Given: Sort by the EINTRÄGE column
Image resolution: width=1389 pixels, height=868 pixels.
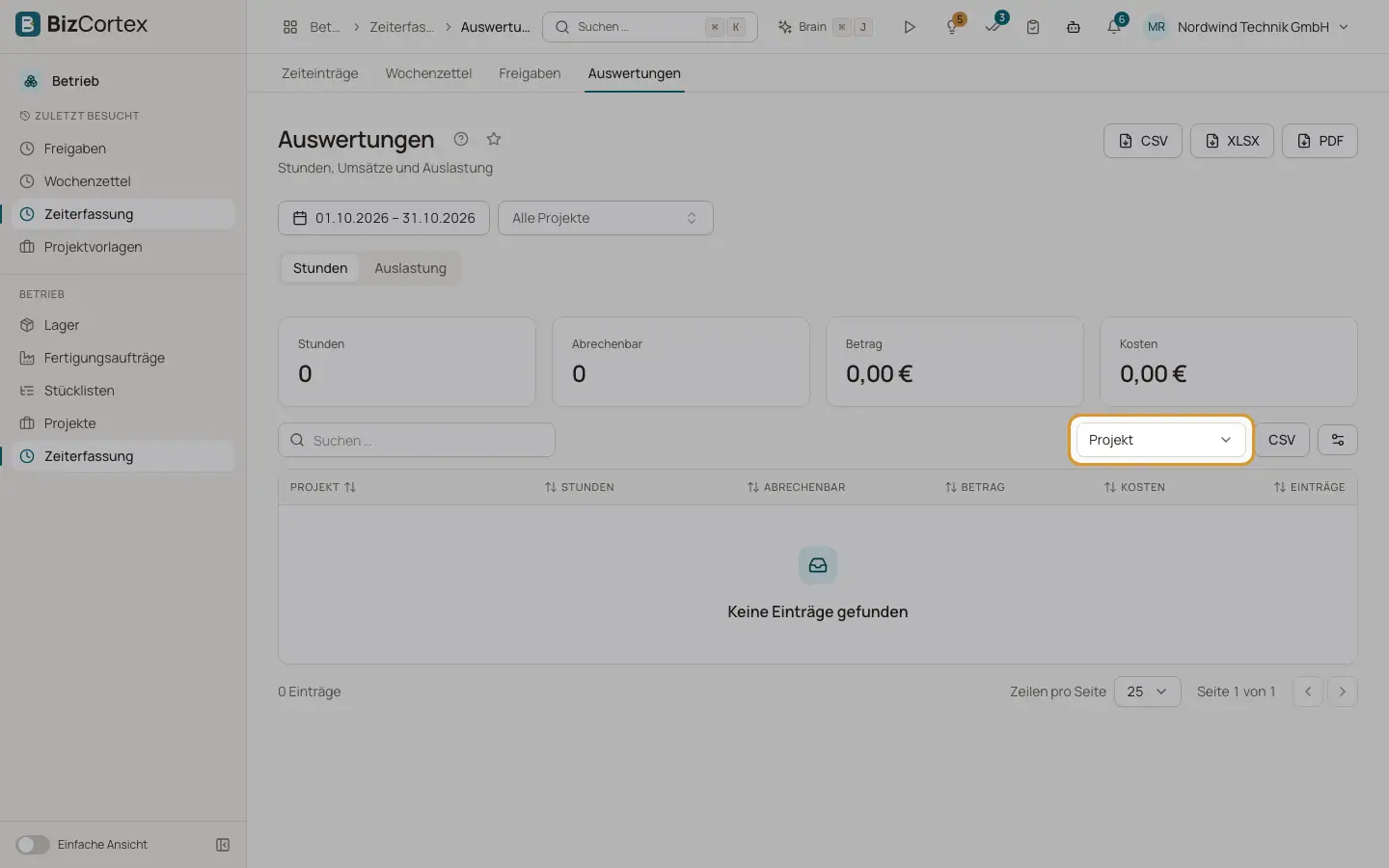Looking at the screenshot, I should click(1309, 487).
